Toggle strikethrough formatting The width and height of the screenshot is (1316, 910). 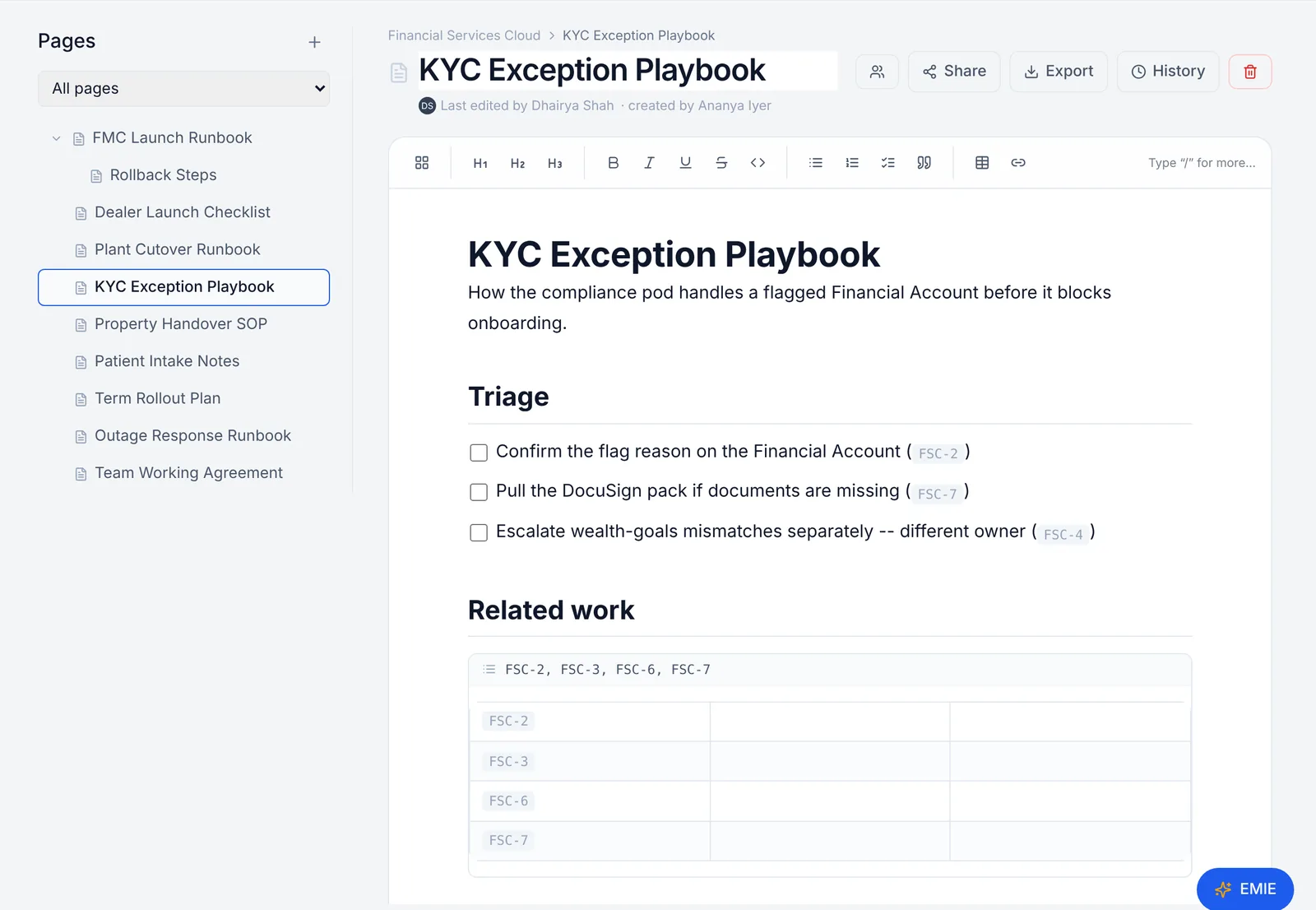pos(721,163)
